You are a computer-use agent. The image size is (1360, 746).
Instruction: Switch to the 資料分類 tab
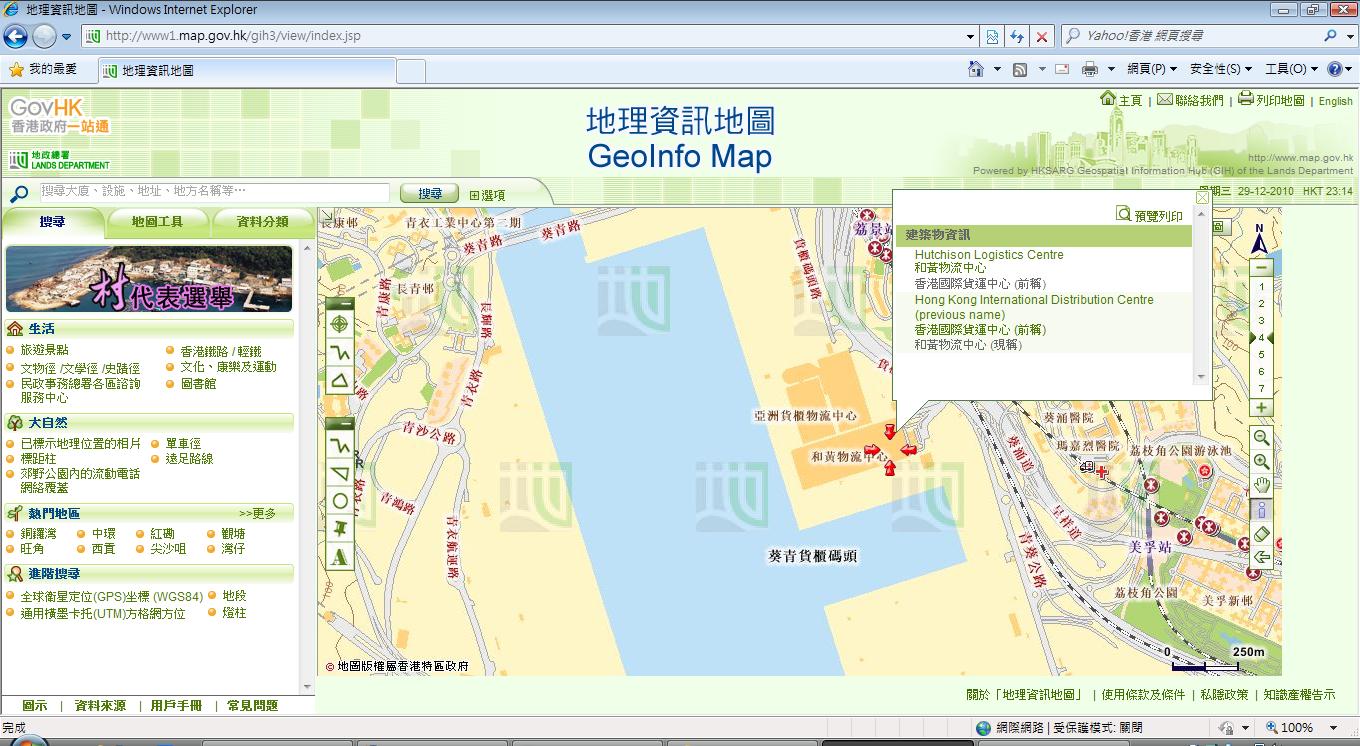click(x=262, y=222)
